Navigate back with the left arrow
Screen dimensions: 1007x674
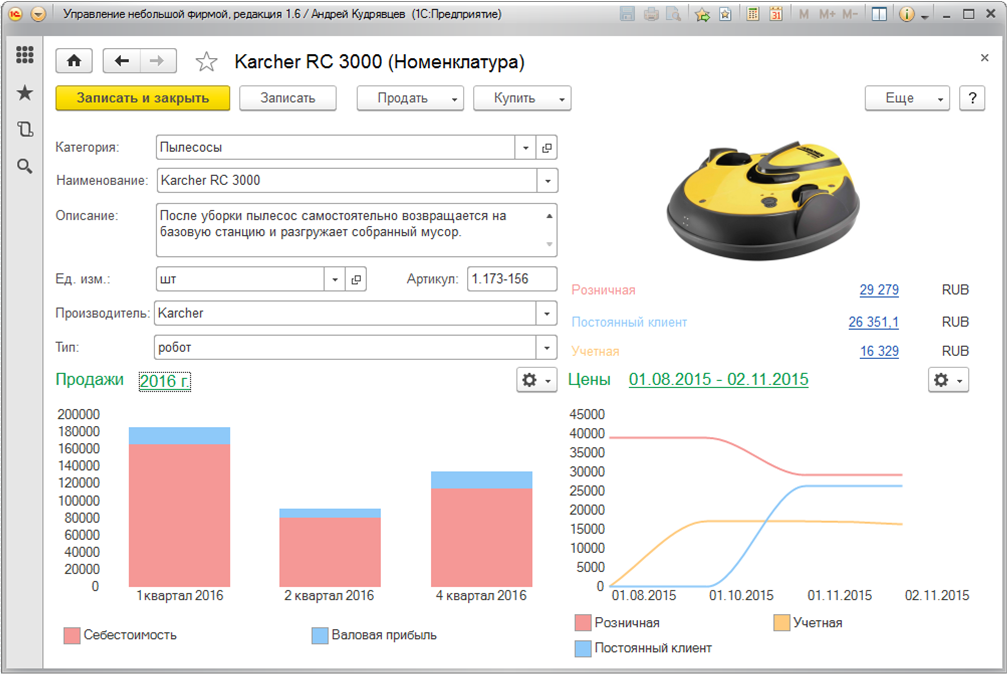[x=122, y=61]
